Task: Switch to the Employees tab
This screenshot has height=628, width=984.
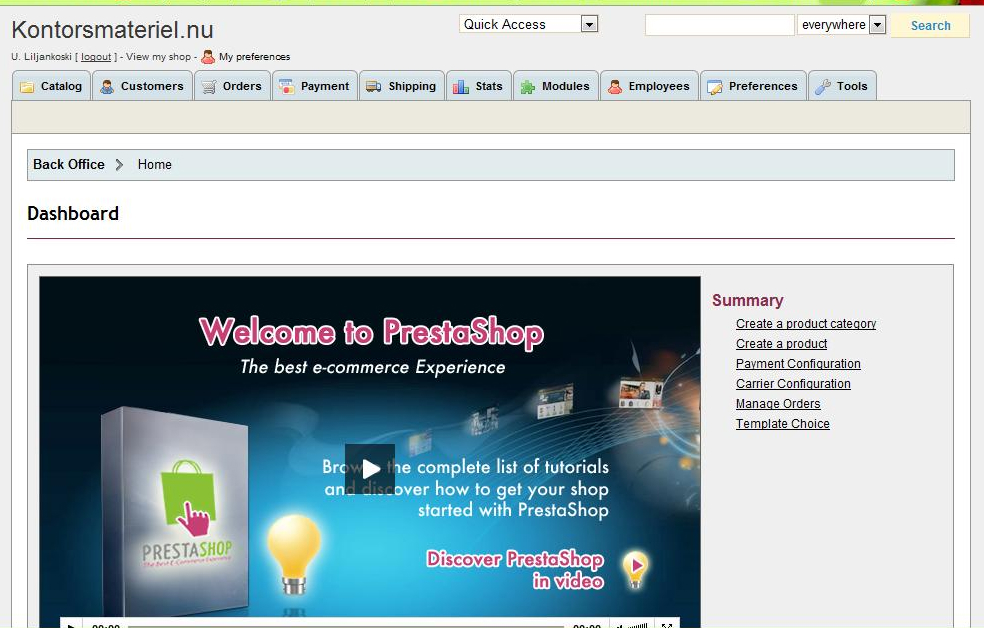Action: [650, 86]
